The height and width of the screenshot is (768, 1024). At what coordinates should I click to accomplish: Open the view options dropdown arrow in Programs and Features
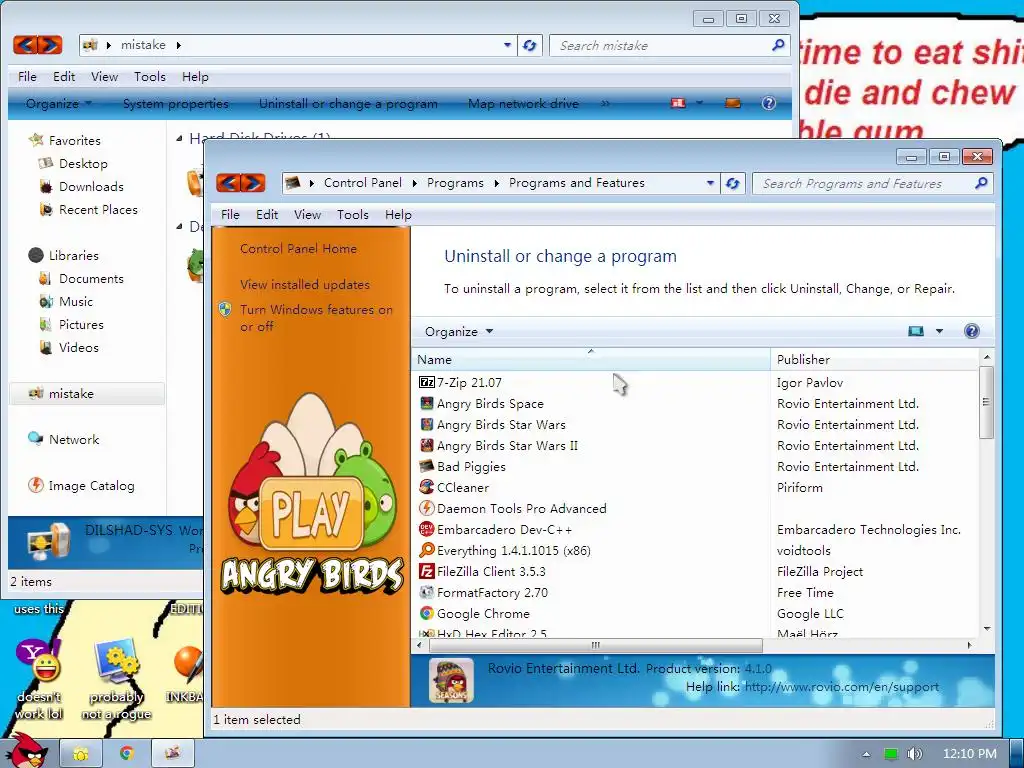pos(939,331)
